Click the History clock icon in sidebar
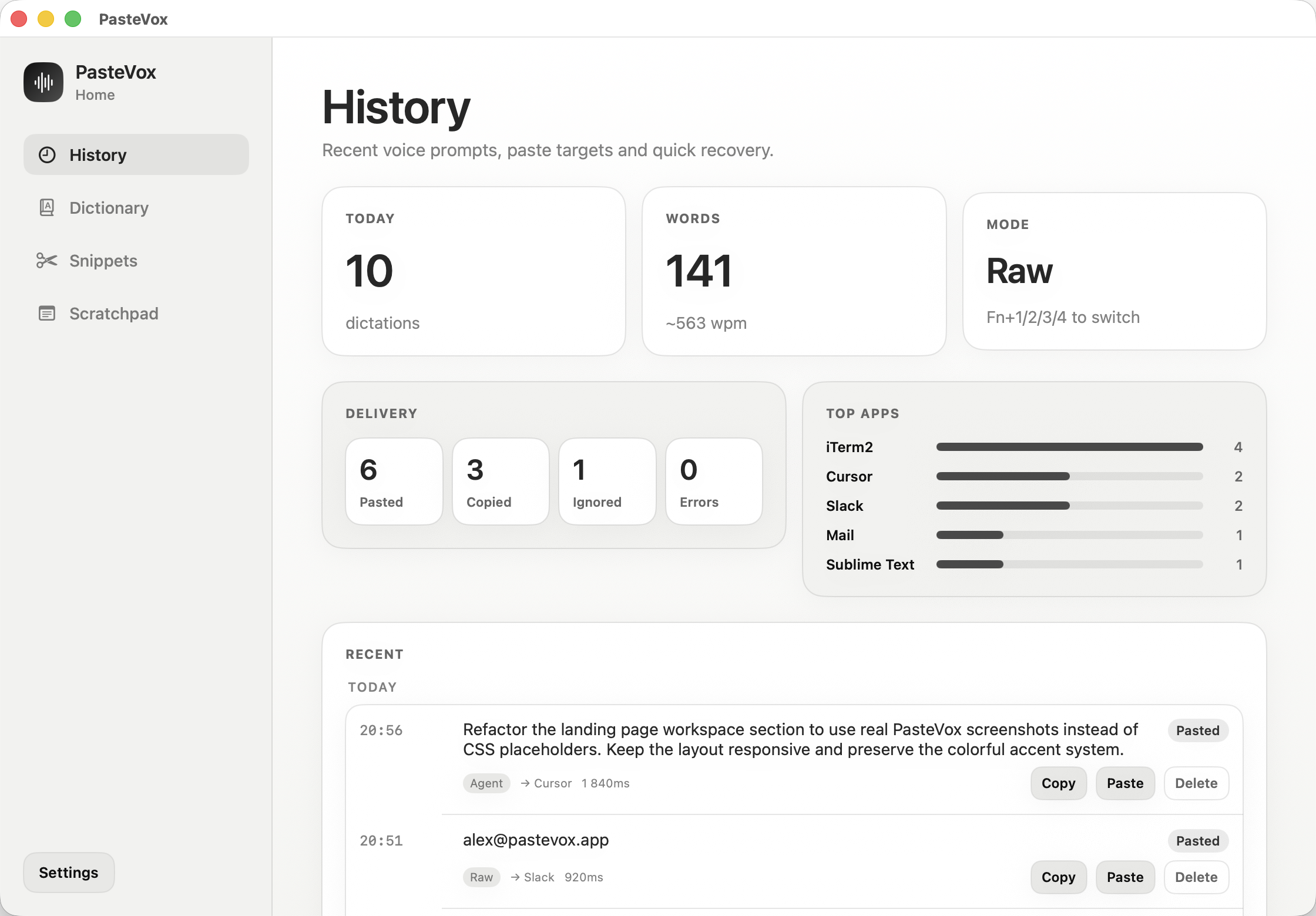The width and height of the screenshot is (1316, 916). 47,155
